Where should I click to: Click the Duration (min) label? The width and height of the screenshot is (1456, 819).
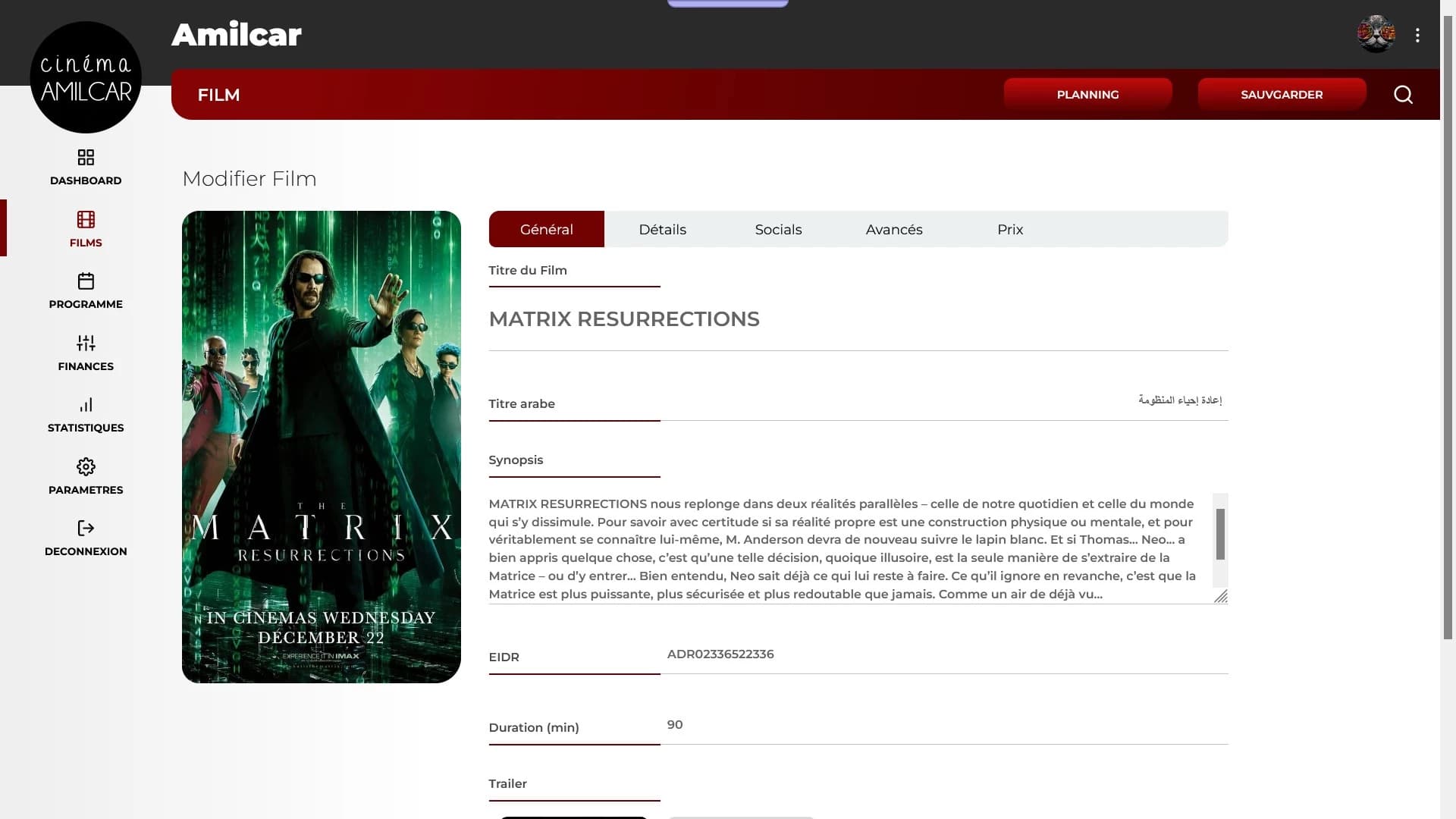534,728
